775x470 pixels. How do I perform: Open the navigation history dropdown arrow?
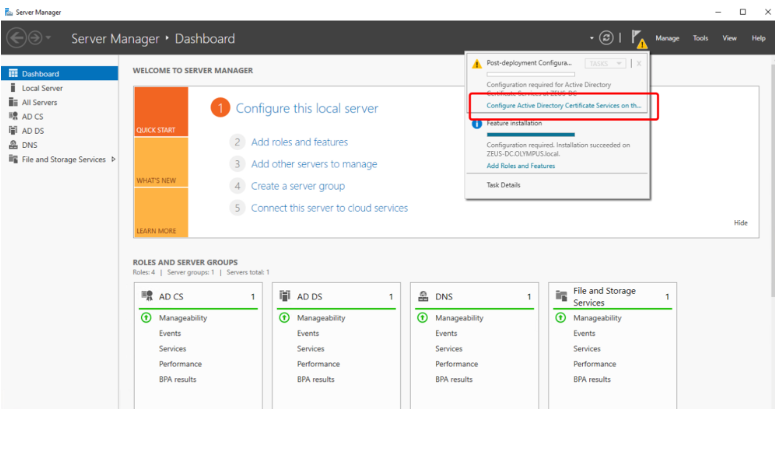click(x=50, y=39)
